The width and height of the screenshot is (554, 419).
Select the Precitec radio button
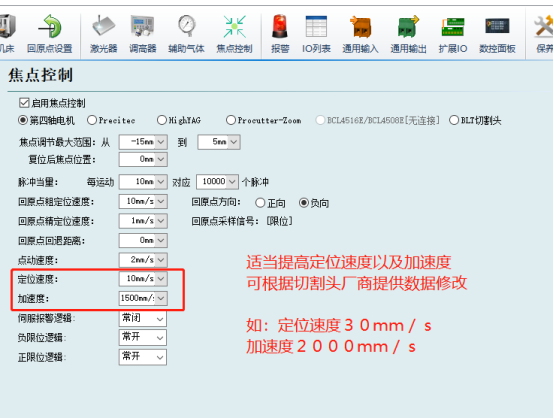point(92,120)
